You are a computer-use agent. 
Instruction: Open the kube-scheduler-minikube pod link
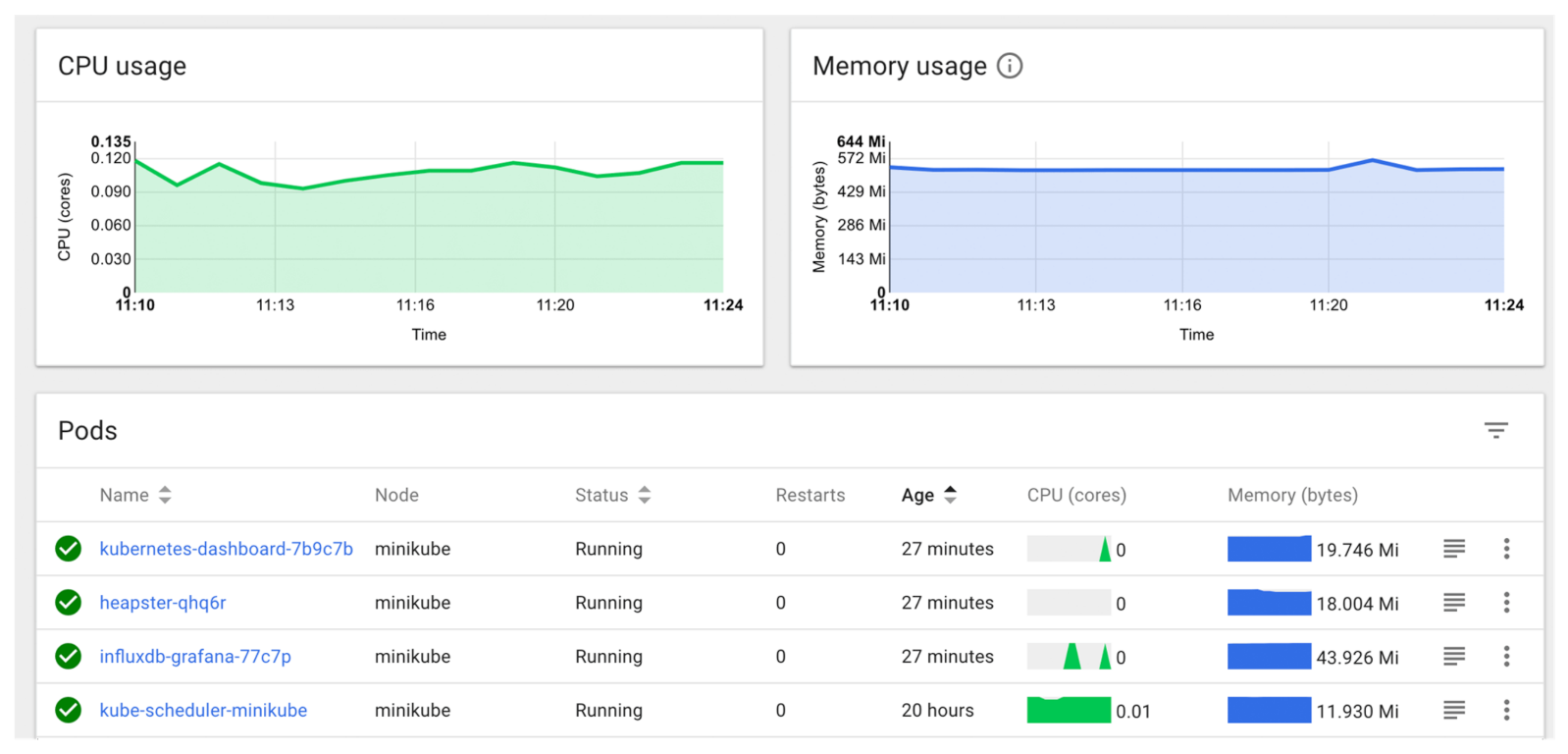[x=203, y=710]
